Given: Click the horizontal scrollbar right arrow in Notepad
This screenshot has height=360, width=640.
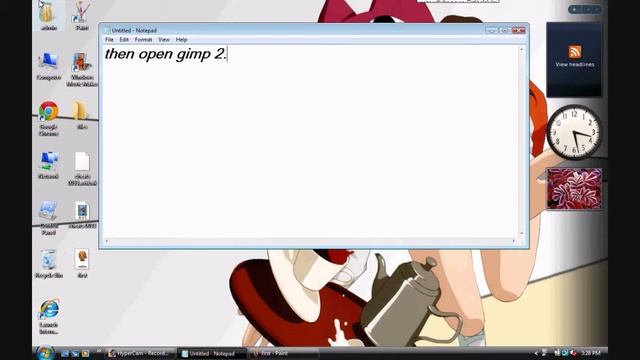Looking at the screenshot, I should [x=513, y=241].
